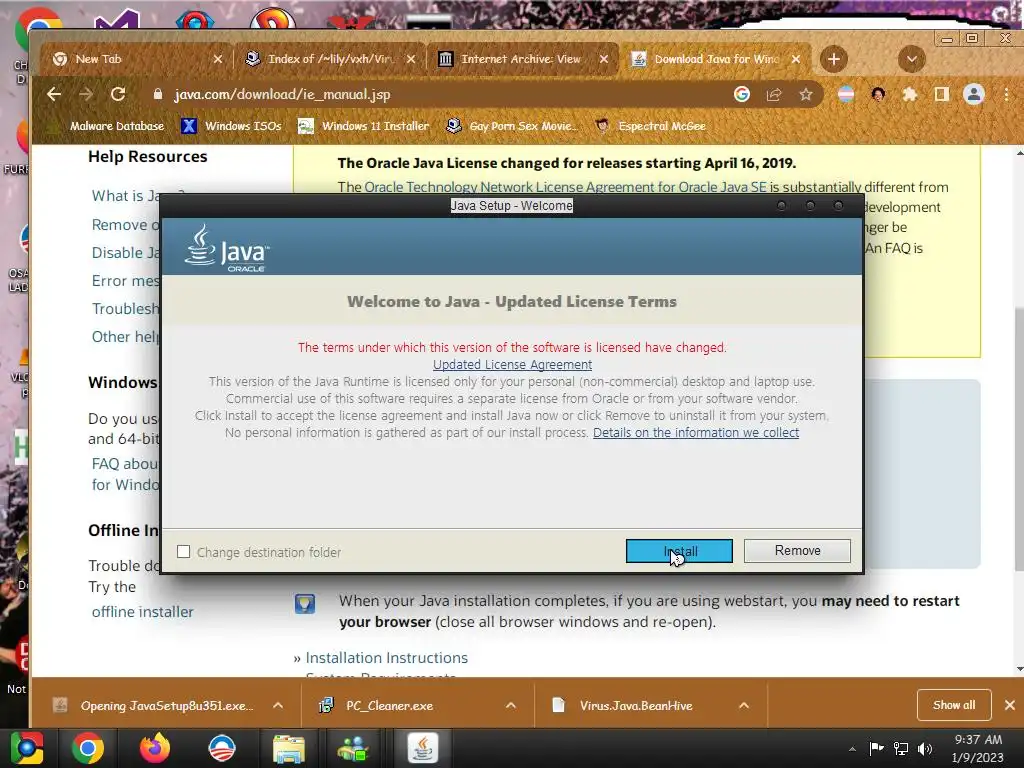
Task: Click the PC_Cleaner.exe download item
Action: click(x=389, y=705)
